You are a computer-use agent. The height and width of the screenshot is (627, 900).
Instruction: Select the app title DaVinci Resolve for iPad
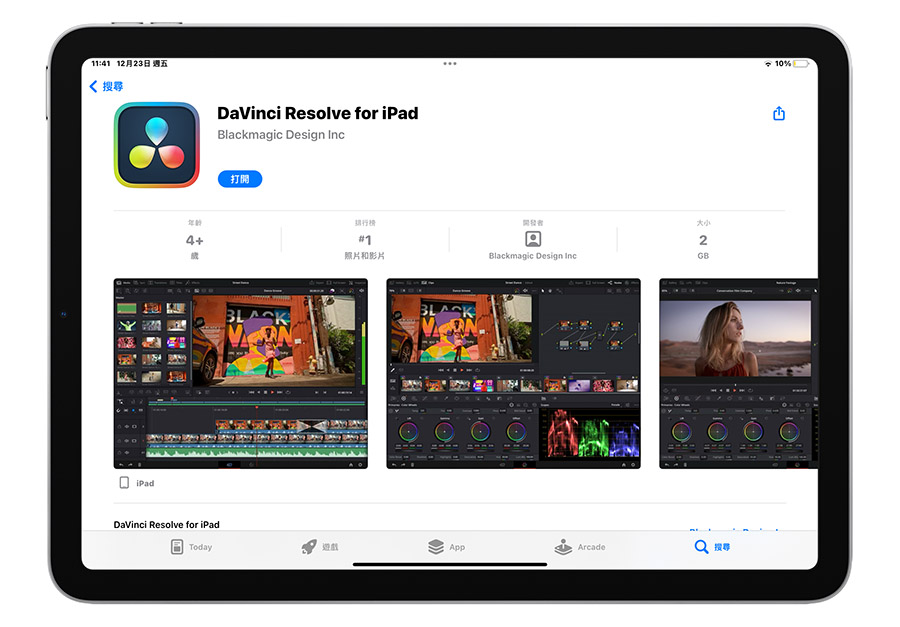pyautogui.click(x=317, y=113)
